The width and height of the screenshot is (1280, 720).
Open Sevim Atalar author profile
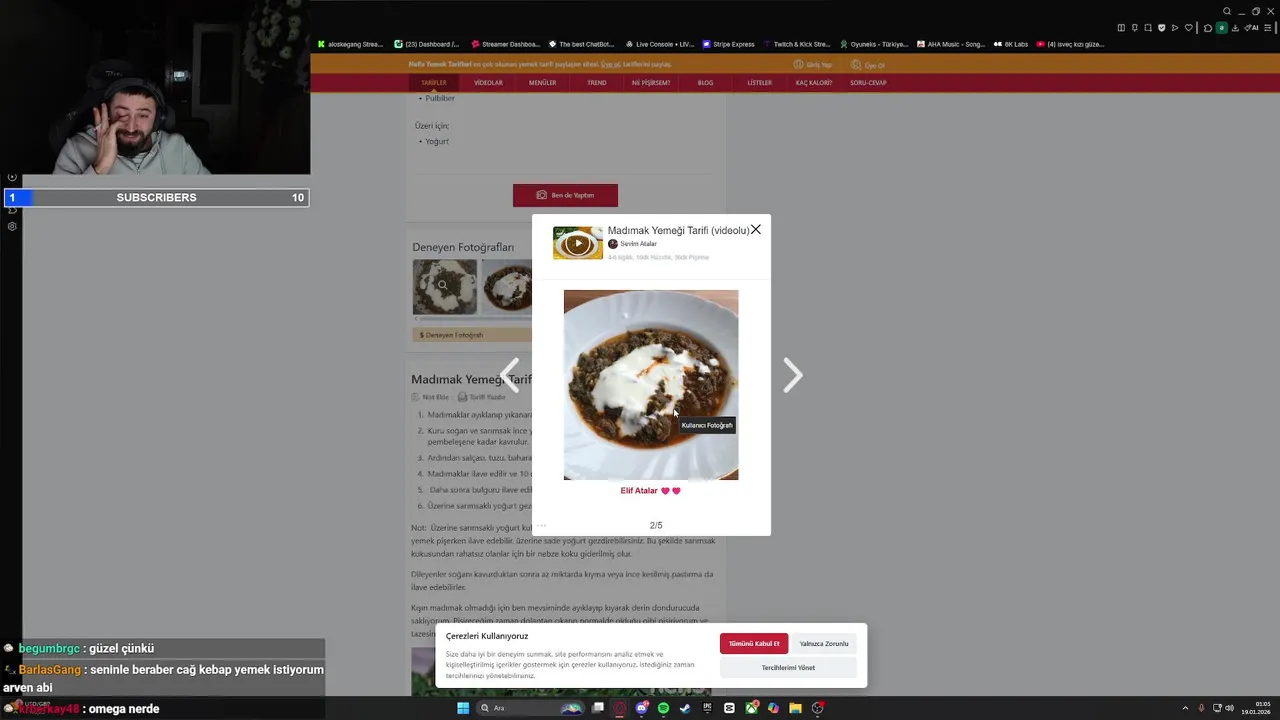click(x=632, y=244)
